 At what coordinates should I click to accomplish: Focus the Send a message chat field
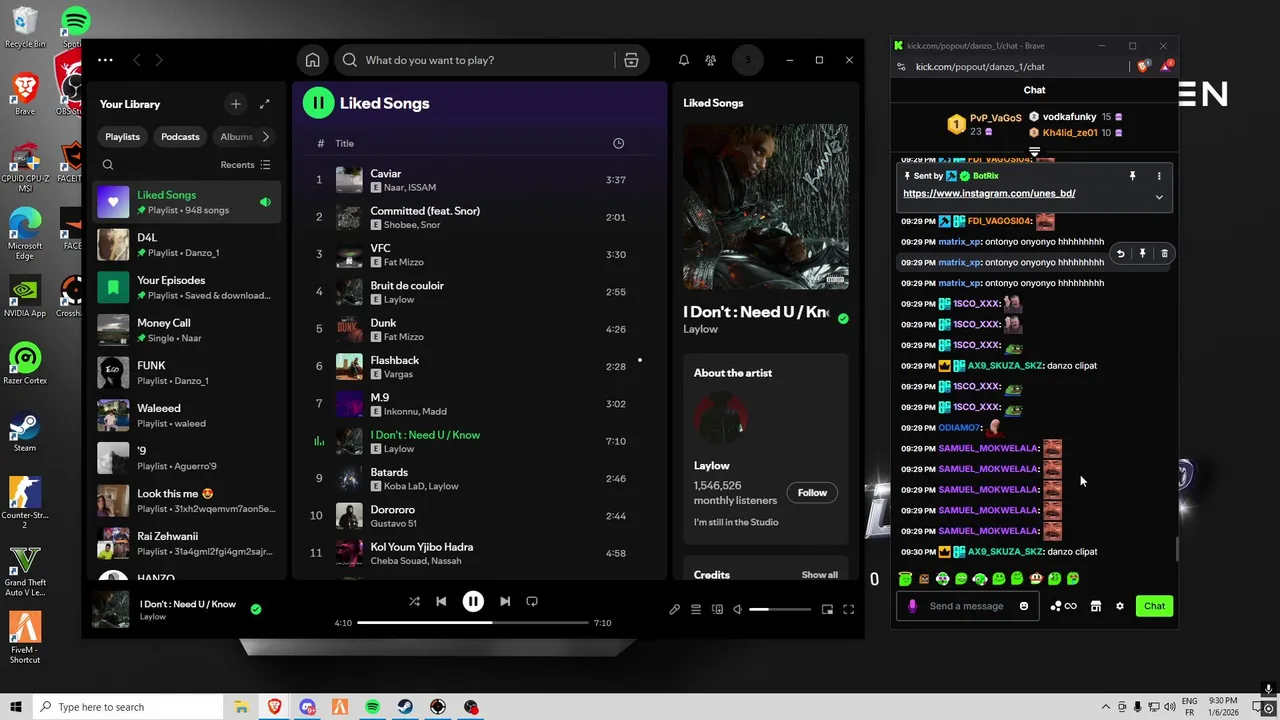pyautogui.click(x=966, y=606)
